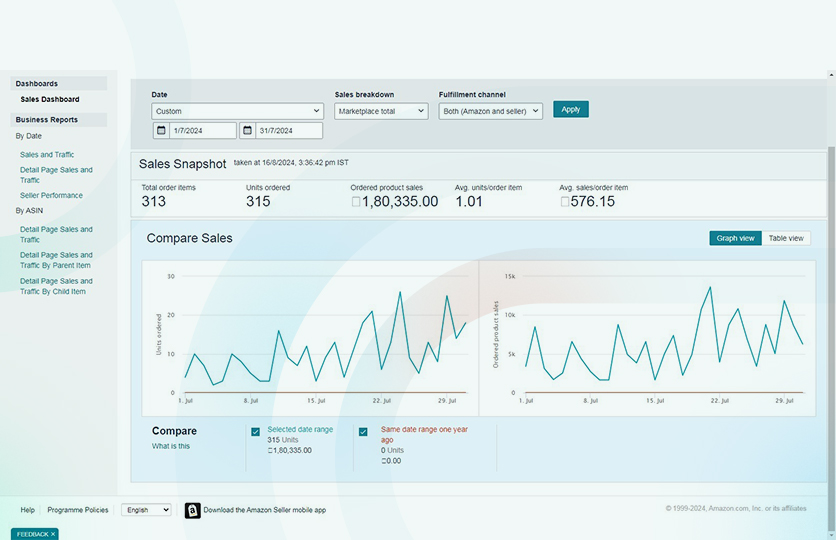The image size is (836, 540).
Task: Close the Feedback tab using X
Action: click(x=53, y=534)
